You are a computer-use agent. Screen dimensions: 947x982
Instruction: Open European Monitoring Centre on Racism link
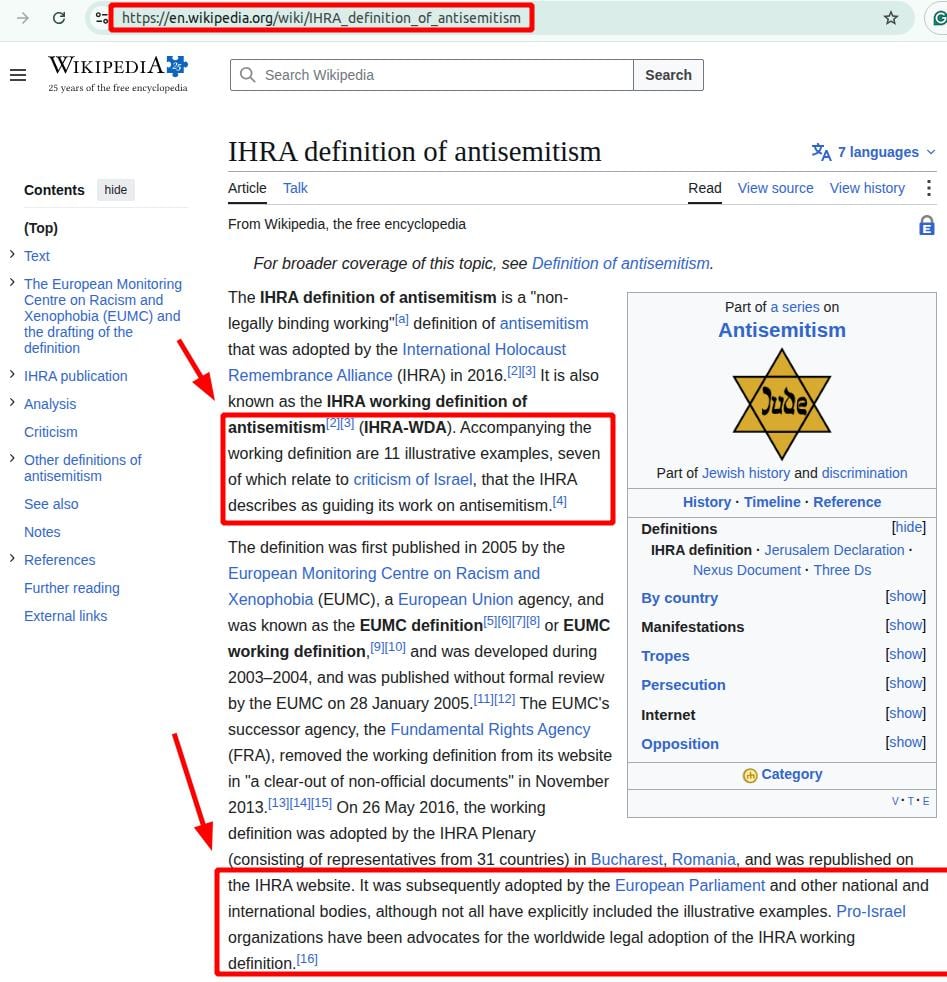(x=384, y=586)
